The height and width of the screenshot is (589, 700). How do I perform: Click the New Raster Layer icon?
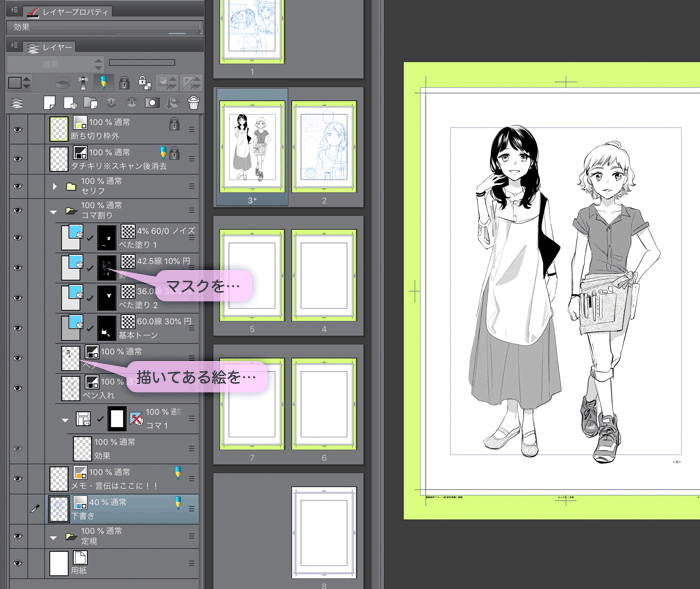pos(49,103)
